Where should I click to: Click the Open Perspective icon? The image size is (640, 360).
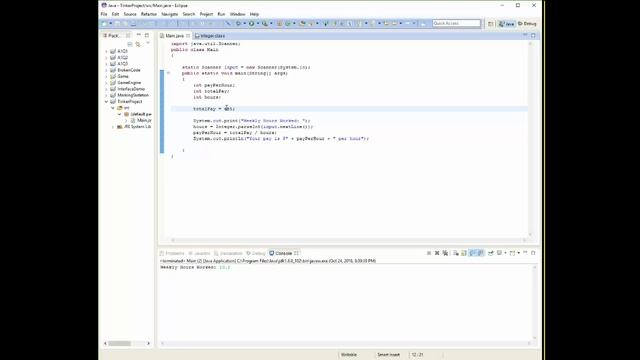491,24
